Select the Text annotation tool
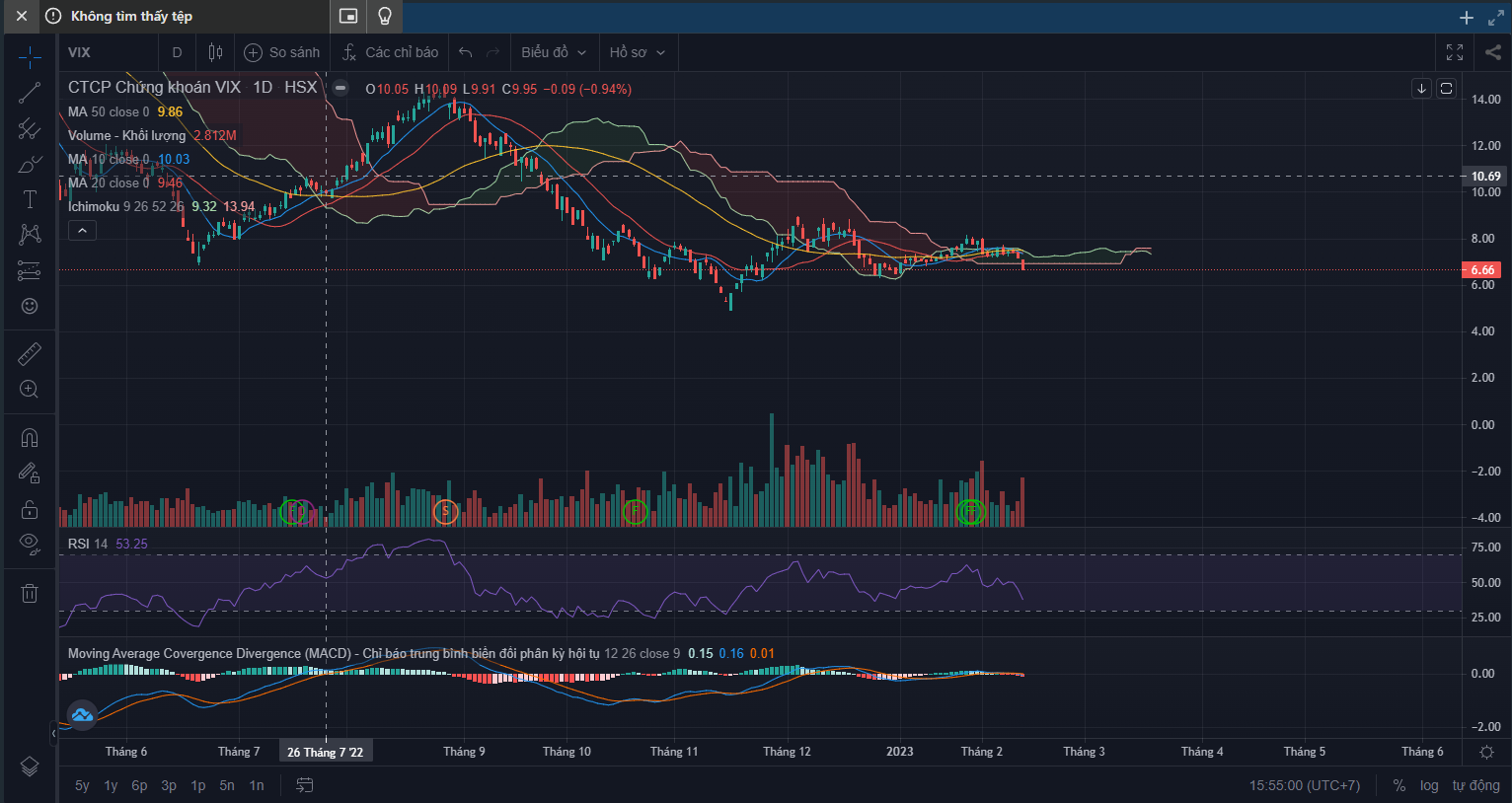Viewport: 1512px width, 803px height. tap(30, 199)
